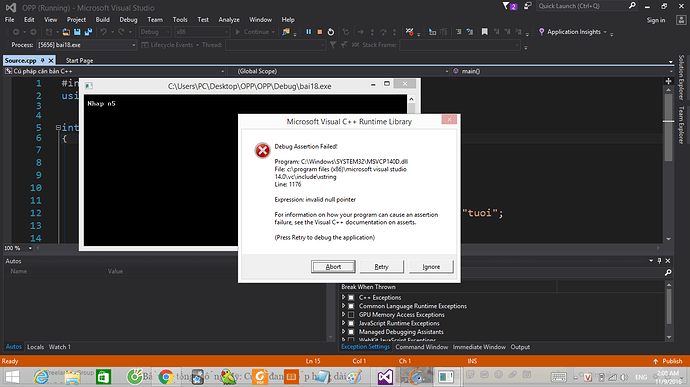Image resolution: width=690 pixels, height=387 pixels.
Task: Toggle bookmark icon in the toolbar
Action: point(484,32)
